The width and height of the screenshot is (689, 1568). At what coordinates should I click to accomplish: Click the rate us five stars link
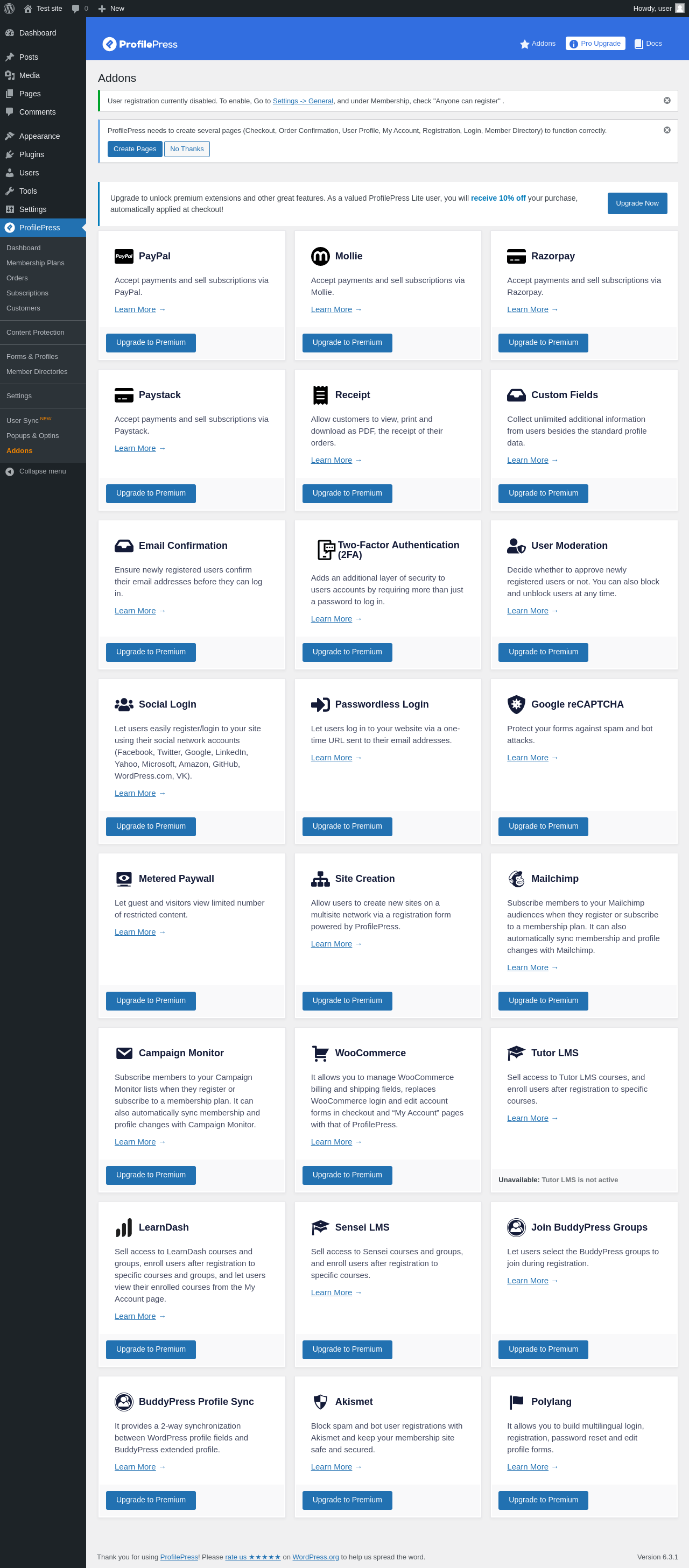(252, 1557)
